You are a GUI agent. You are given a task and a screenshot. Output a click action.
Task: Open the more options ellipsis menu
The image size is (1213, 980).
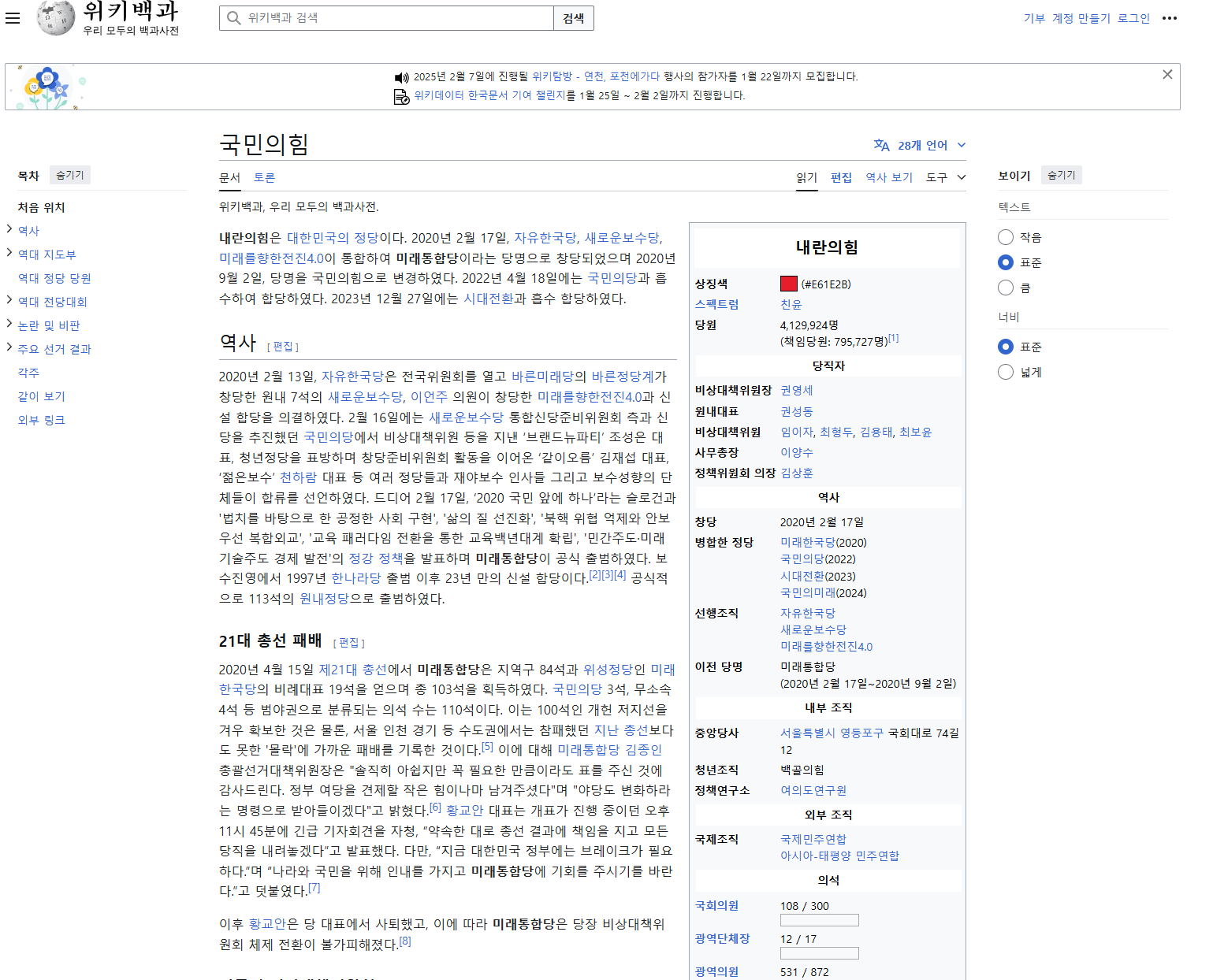[1170, 18]
